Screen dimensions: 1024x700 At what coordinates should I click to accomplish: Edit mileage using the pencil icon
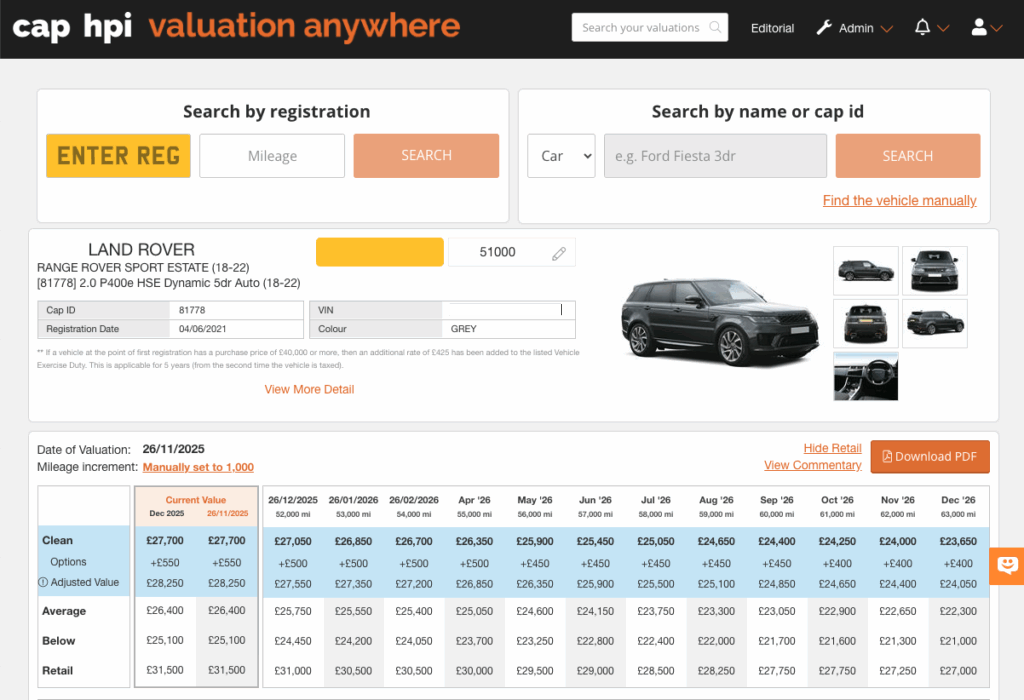point(559,251)
